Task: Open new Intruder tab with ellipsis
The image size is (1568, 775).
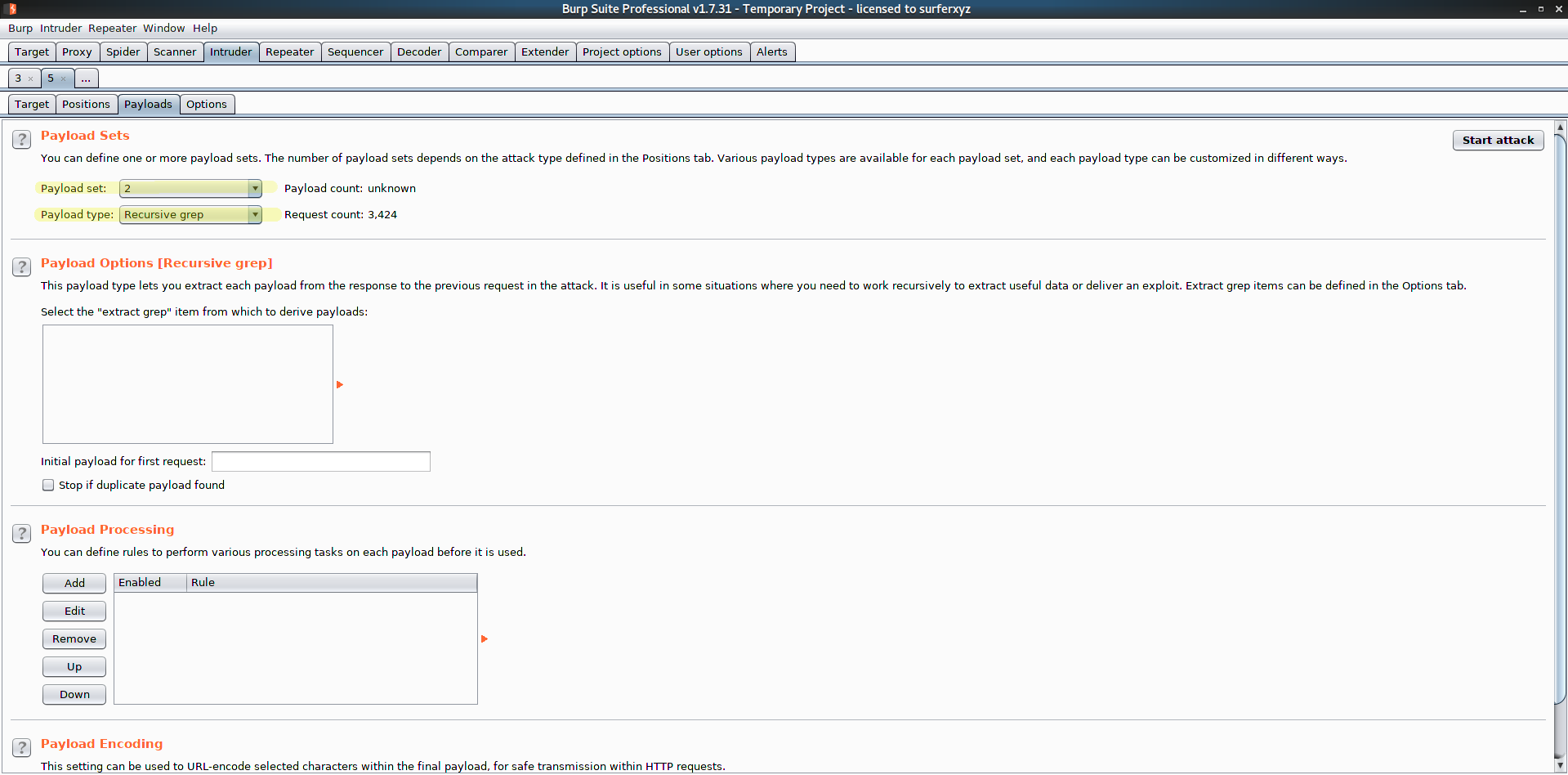Action: (x=86, y=78)
